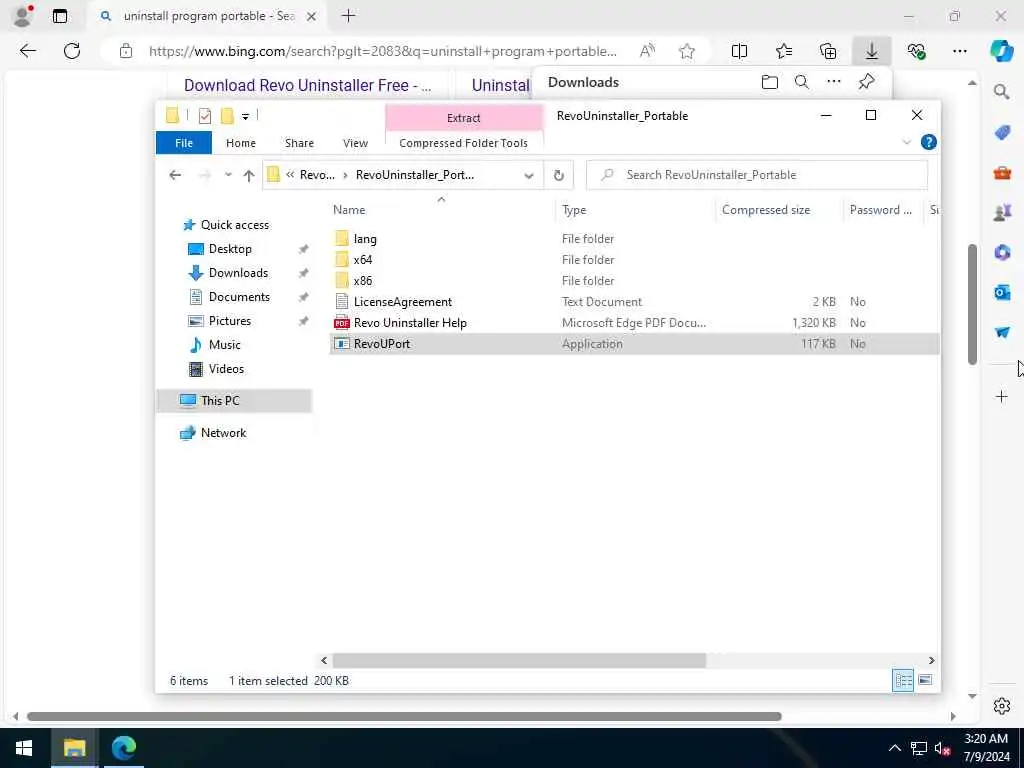
Task: Open the Edge profile icon
Action: pyautogui.click(x=23, y=15)
